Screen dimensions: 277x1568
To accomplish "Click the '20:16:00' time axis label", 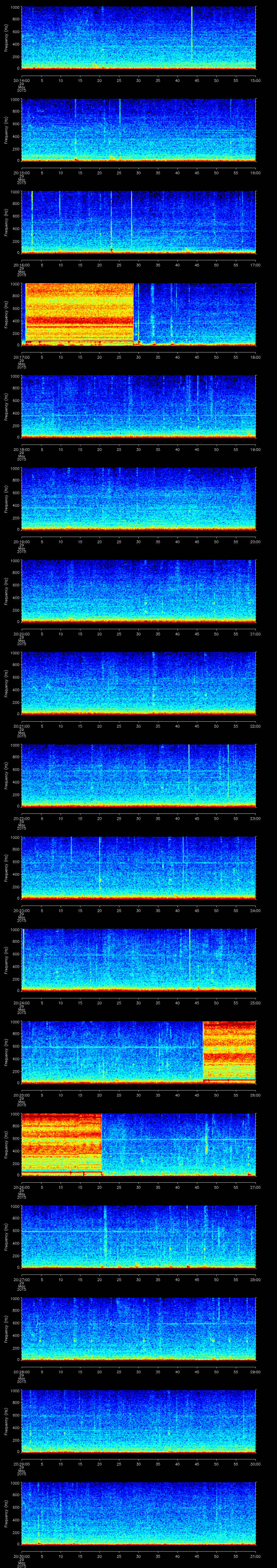I will click(x=21, y=264).
